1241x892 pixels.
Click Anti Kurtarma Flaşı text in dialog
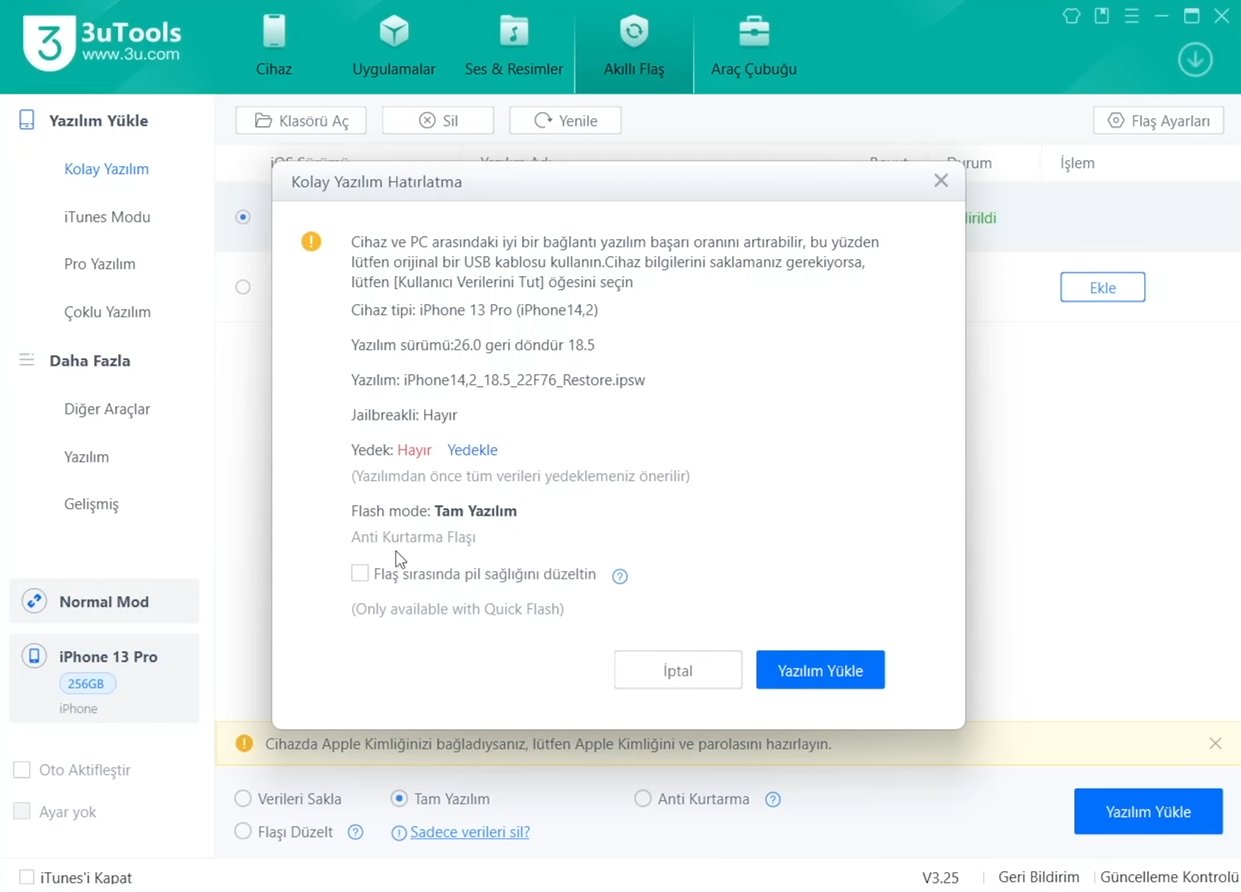[x=413, y=537]
